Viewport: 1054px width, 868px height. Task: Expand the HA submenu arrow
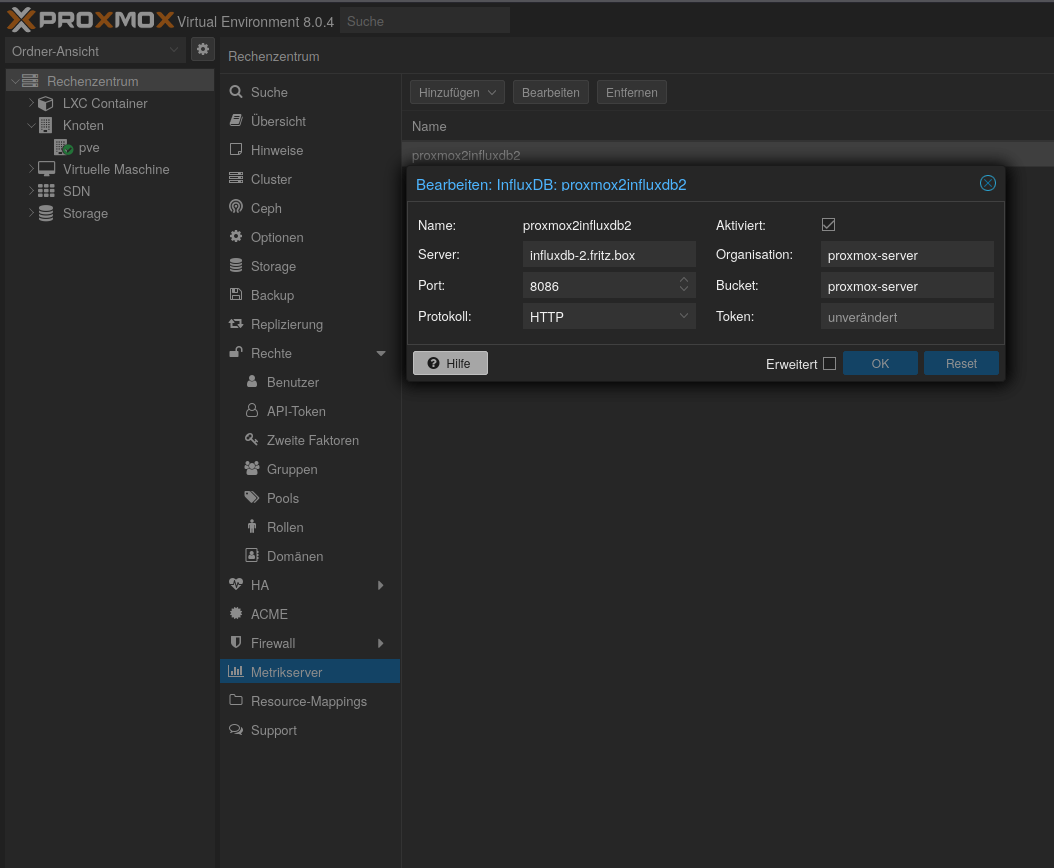click(380, 585)
